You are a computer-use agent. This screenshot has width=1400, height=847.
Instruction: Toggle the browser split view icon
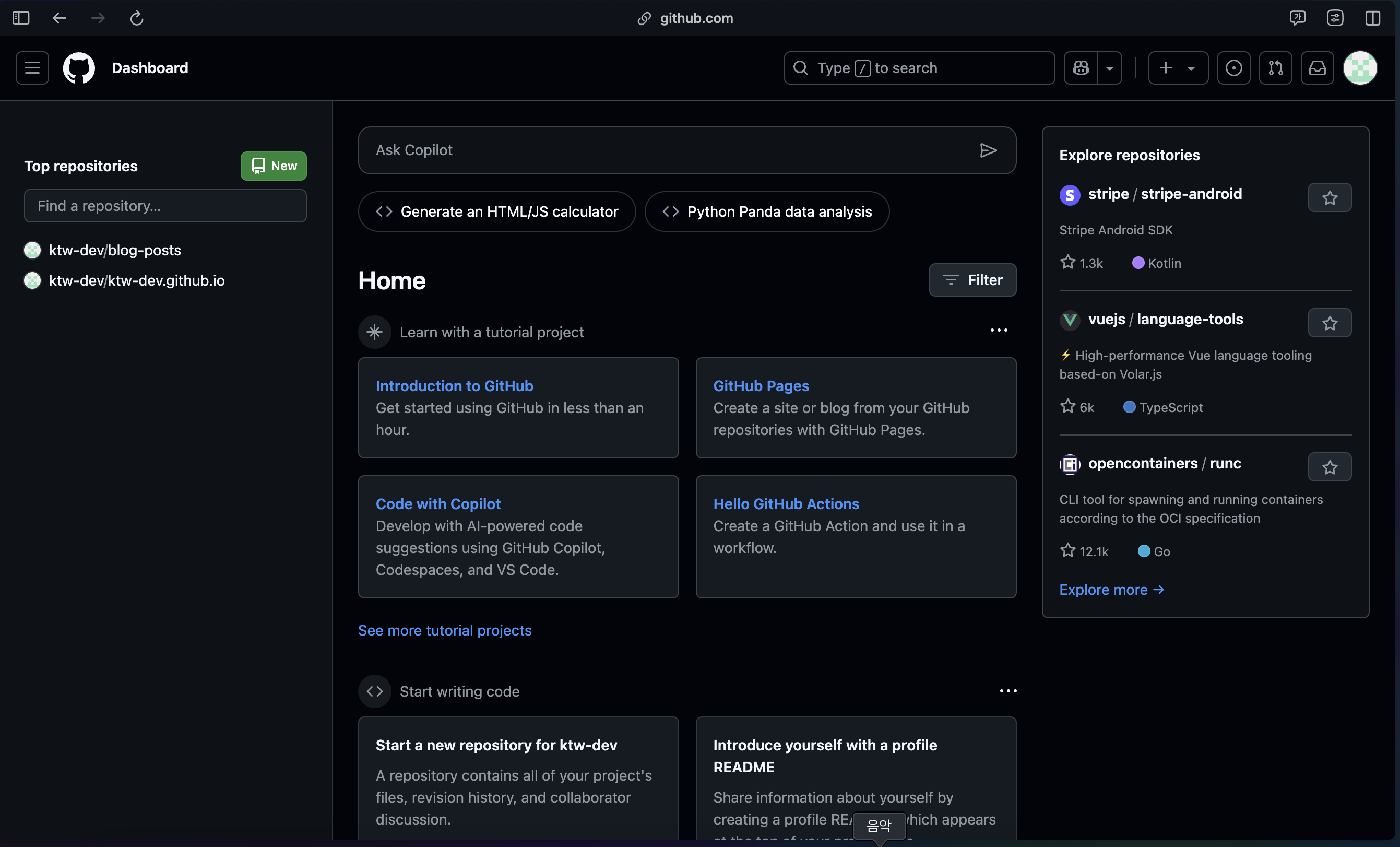(1373, 18)
